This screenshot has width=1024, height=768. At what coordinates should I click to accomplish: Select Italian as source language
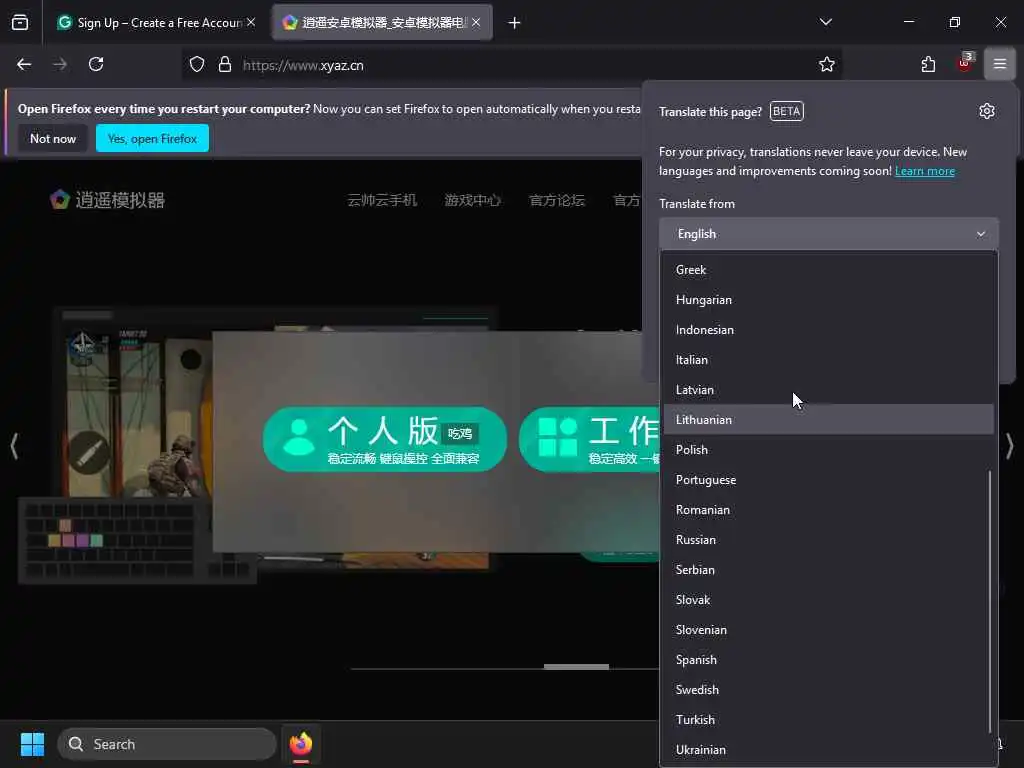[x=829, y=360]
